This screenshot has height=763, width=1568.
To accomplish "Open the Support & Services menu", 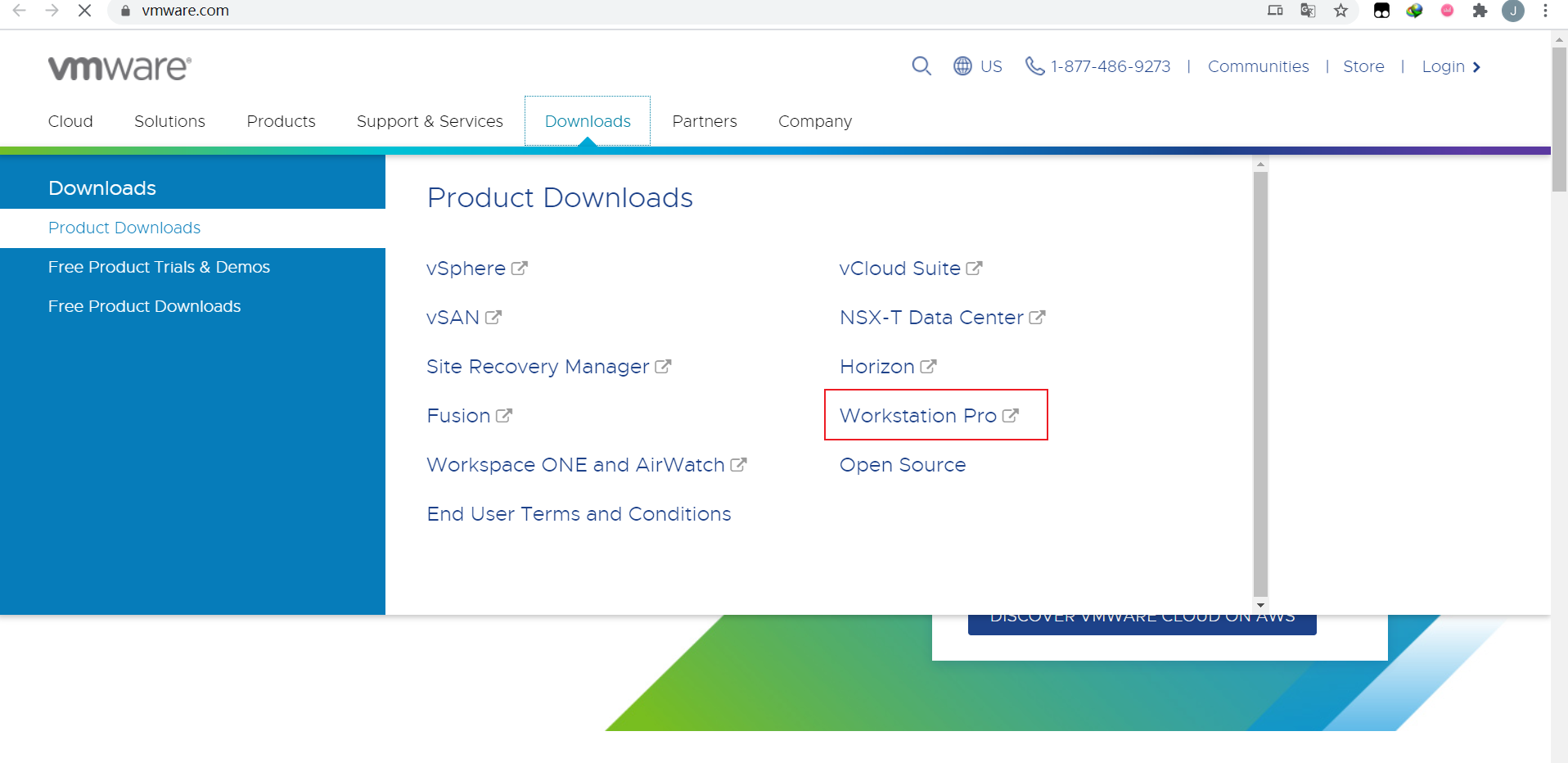I will click(x=430, y=121).
